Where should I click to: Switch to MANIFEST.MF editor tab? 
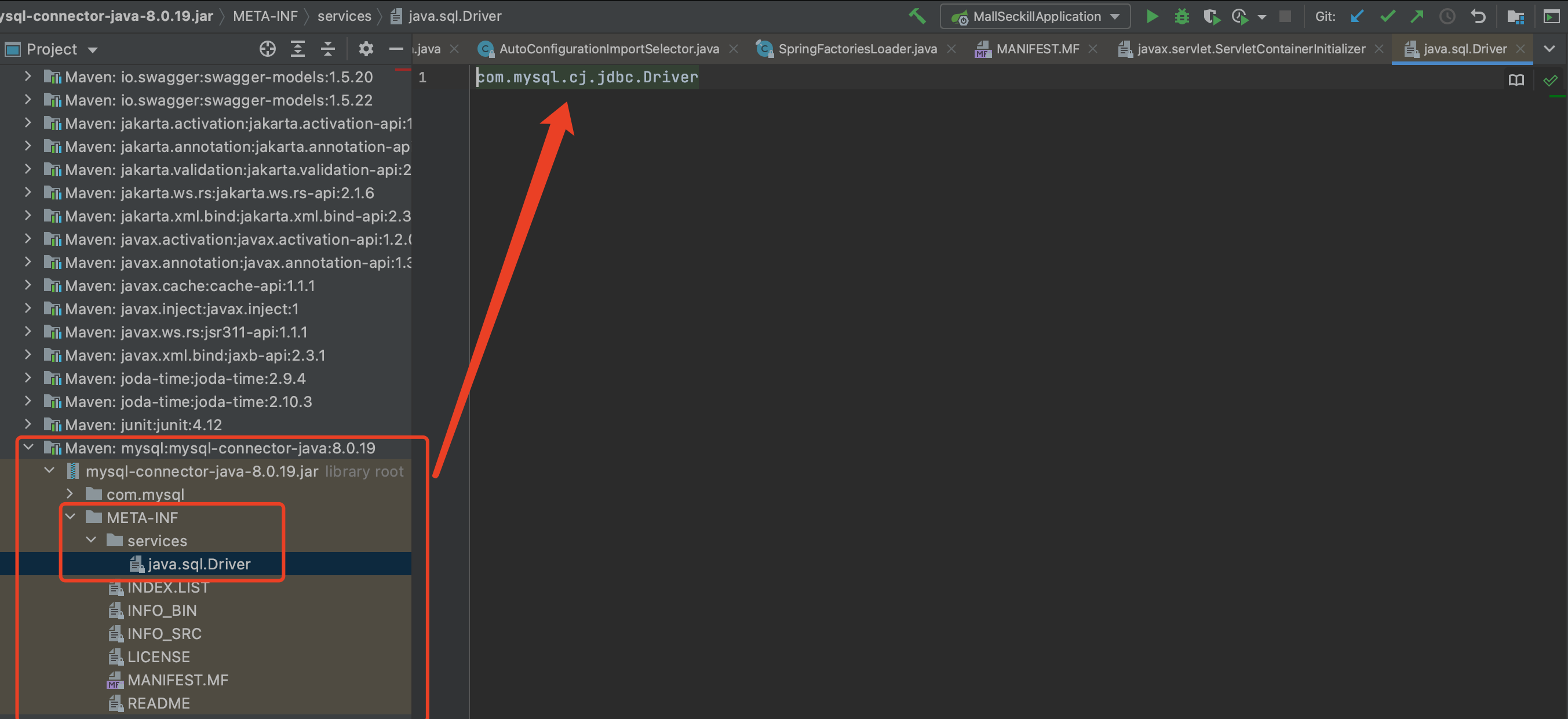click(x=1037, y=49)
